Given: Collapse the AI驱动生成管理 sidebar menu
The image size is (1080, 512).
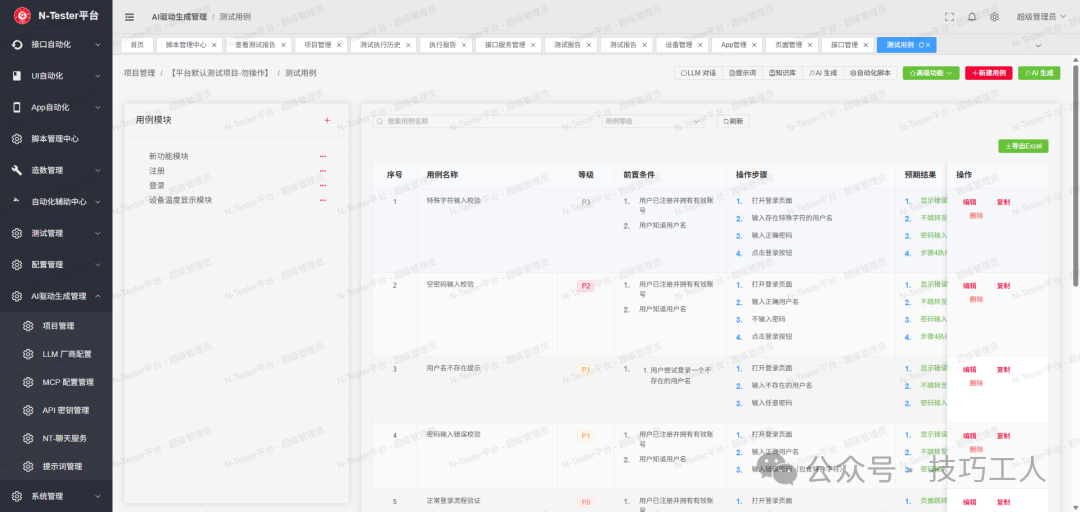Looking at the screenshot, I should click(x=97, y=296).
